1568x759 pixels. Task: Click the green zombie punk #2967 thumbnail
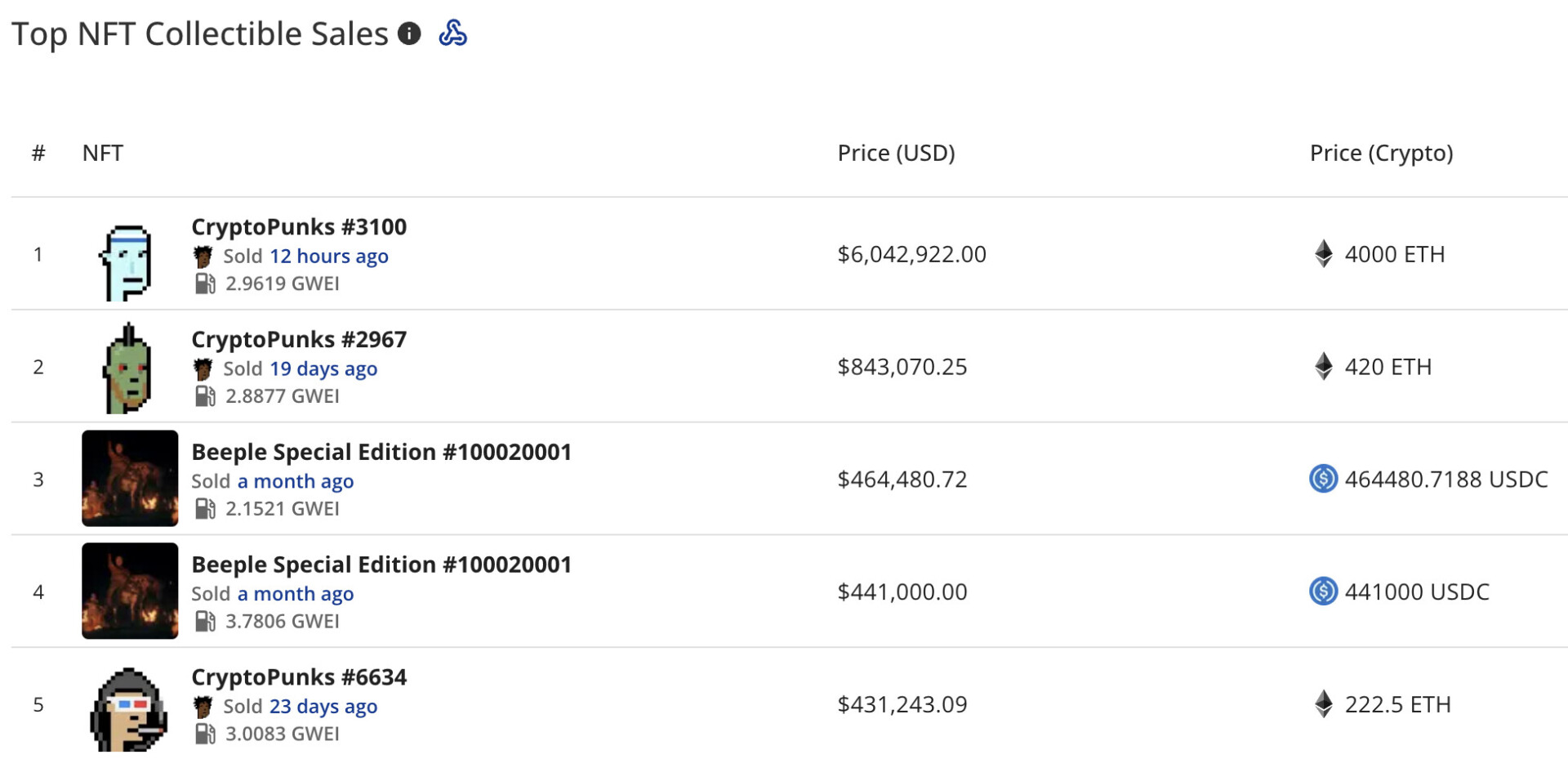(x=127, y=368)
